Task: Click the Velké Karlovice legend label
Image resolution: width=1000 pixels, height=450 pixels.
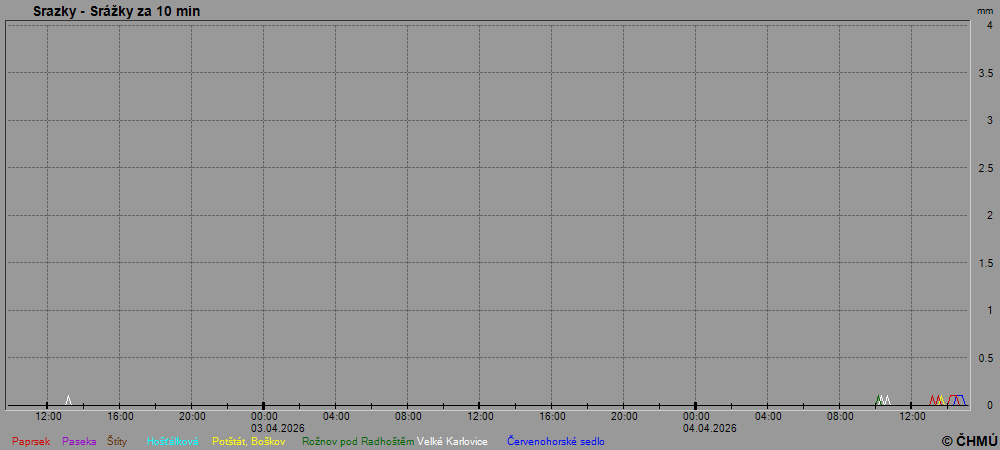Action: click(x=452, y=441)
